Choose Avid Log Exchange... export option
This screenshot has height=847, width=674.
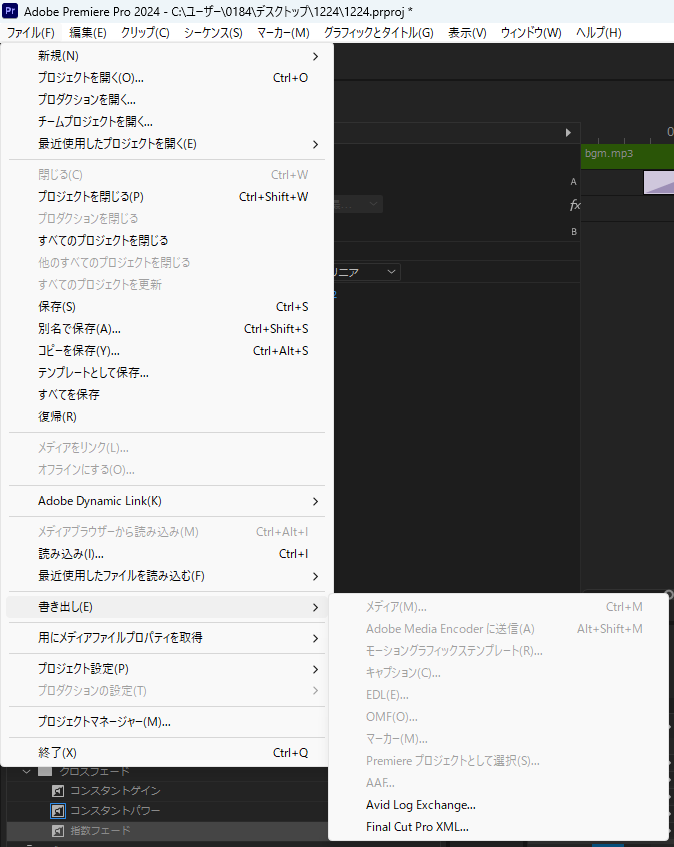[x=420, y=805]
